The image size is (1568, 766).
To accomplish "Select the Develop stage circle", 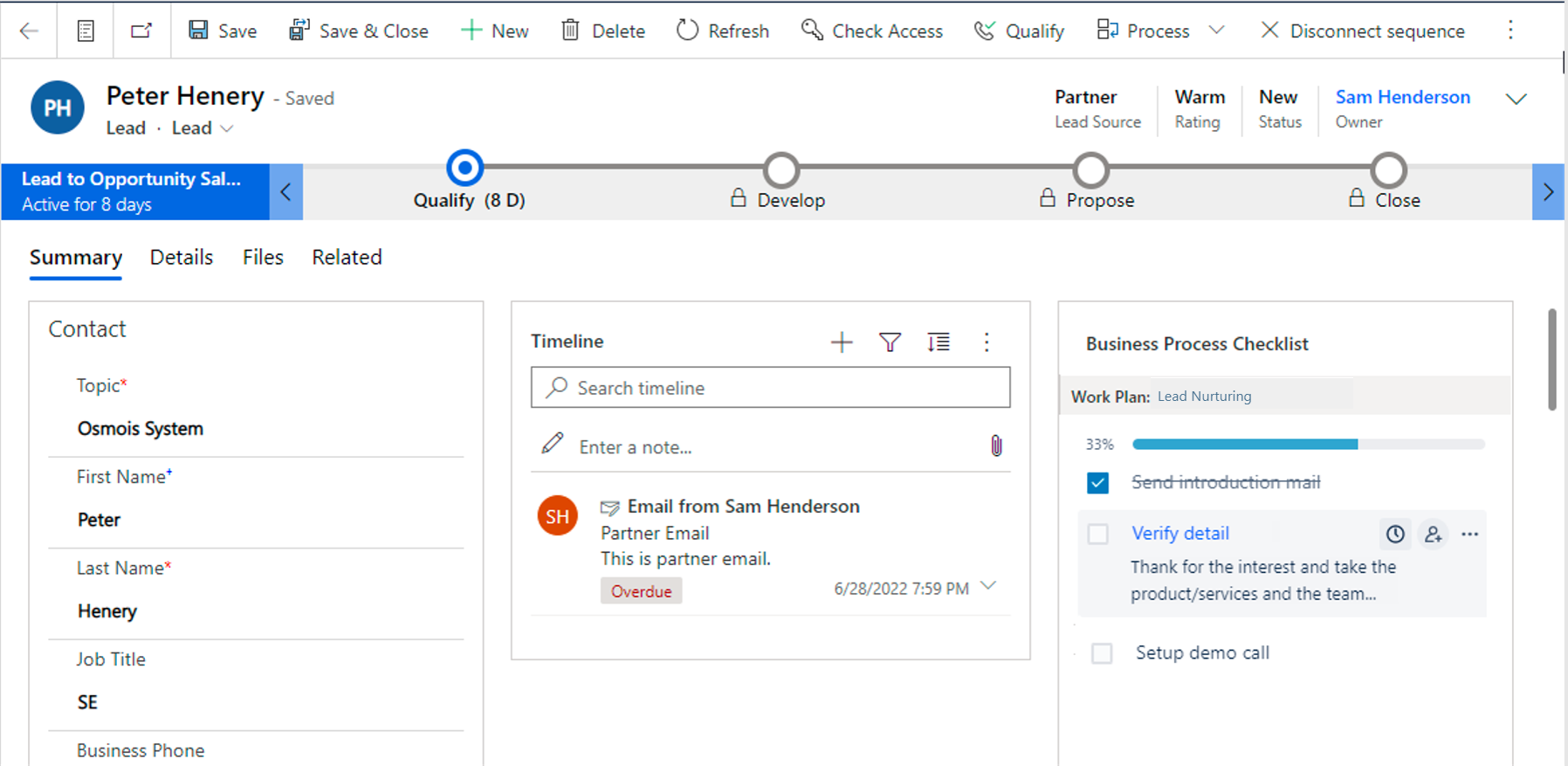I will (x=781, y=170).
